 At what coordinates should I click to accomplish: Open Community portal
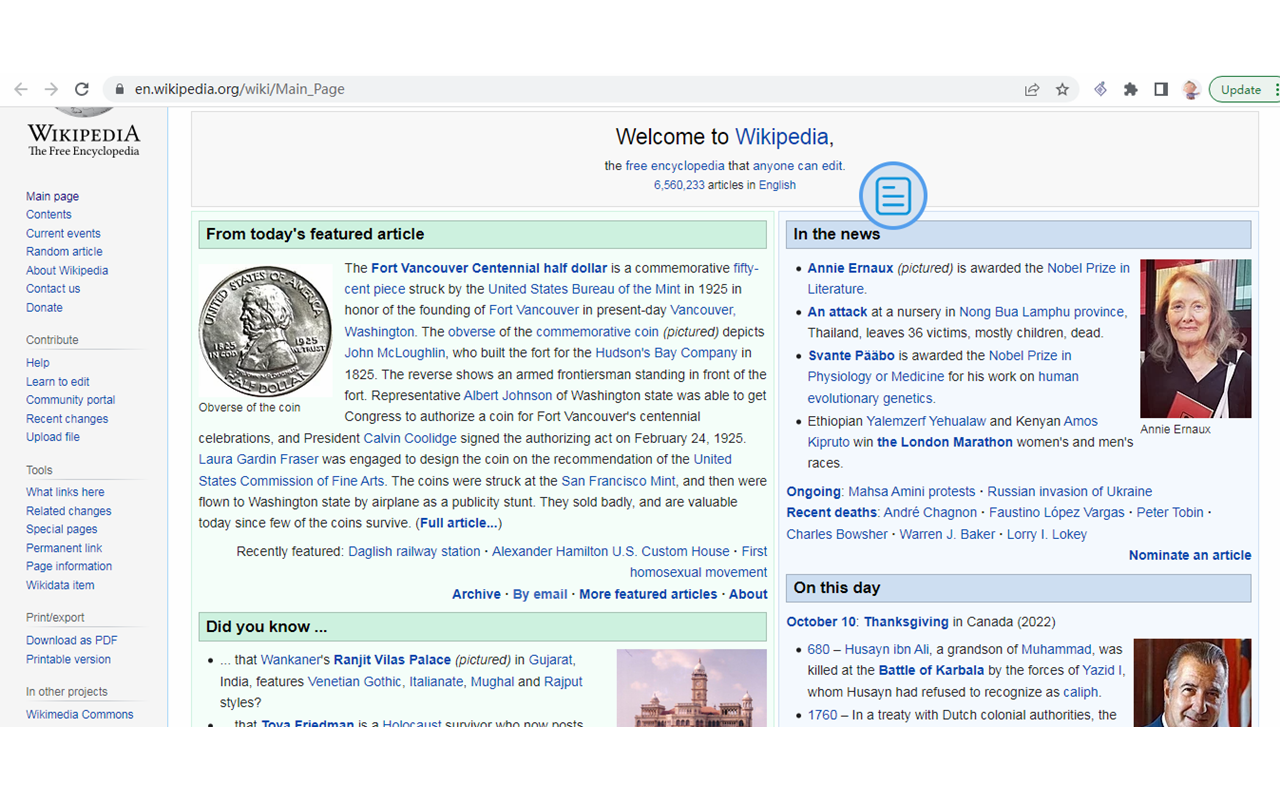tap(70, 400)
